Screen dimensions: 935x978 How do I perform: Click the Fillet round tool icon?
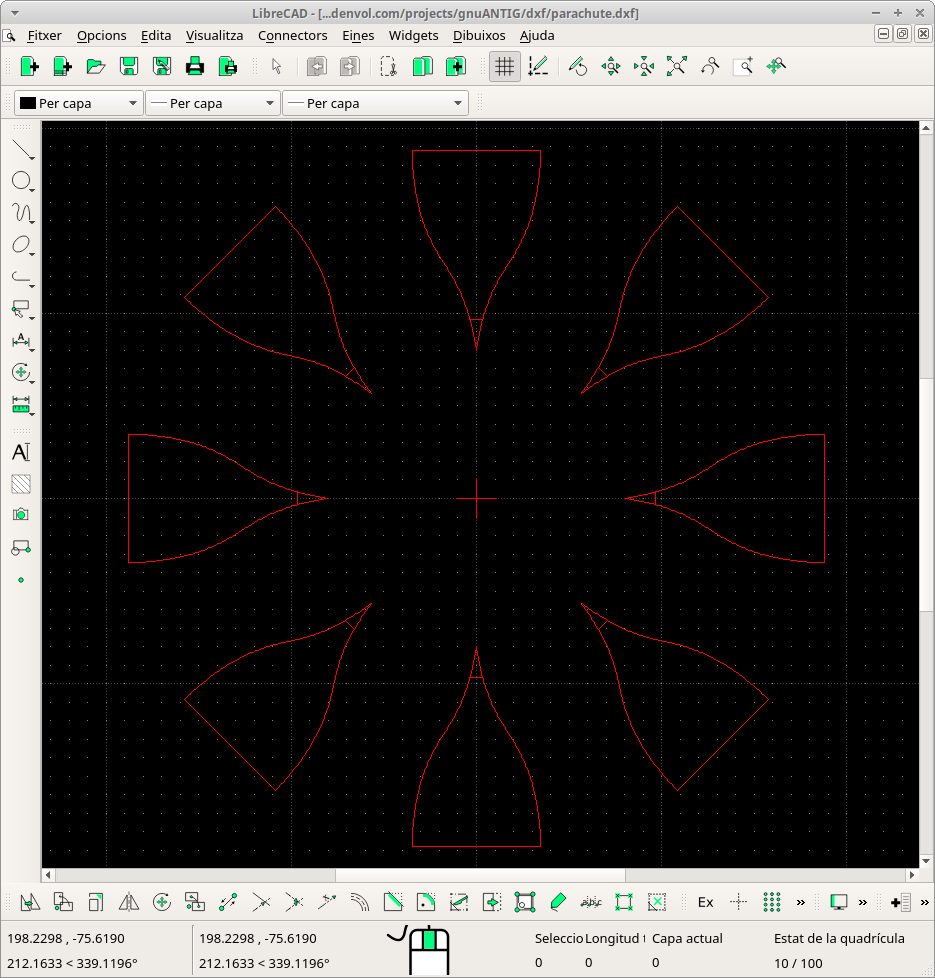[x=426, y=902]
